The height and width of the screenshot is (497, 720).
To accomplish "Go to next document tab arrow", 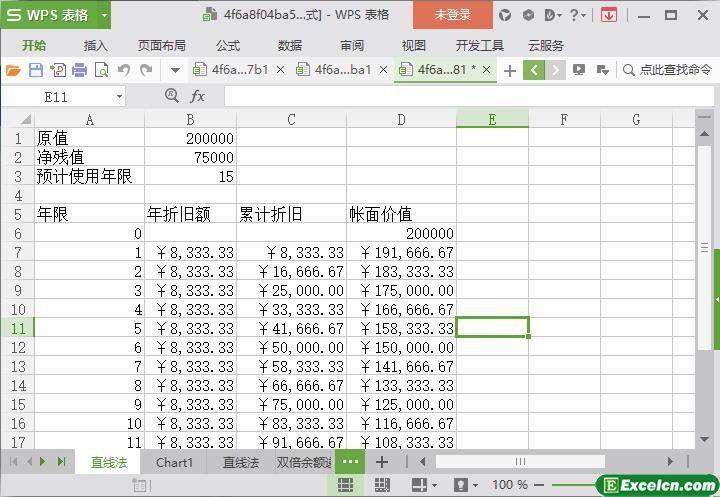I will coord(555,70).
